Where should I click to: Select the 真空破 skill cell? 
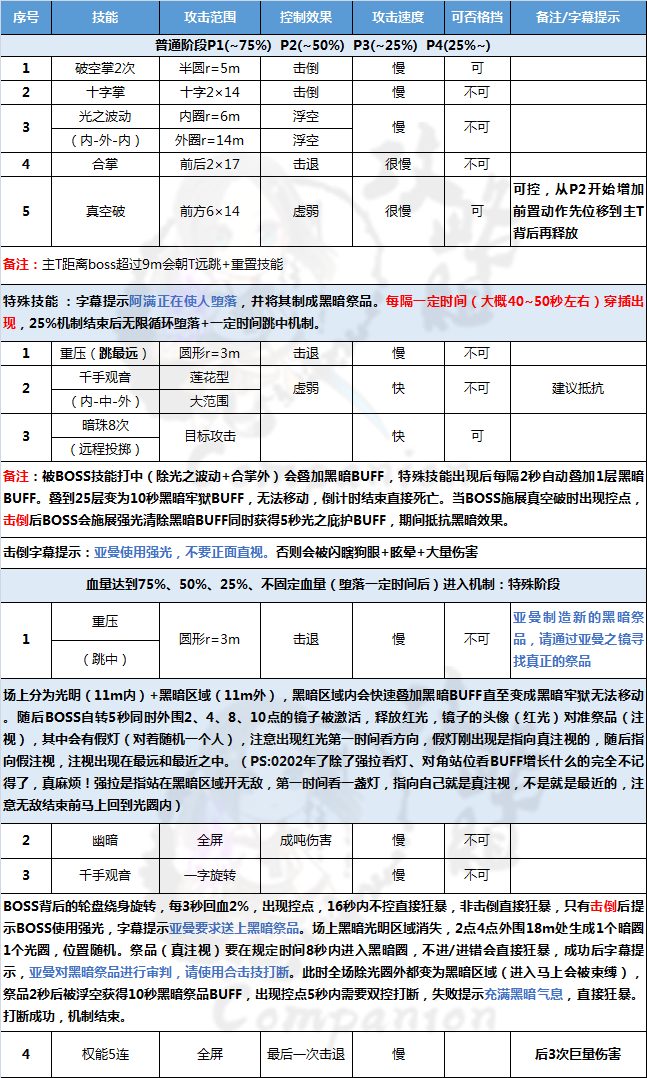pos(105,211)
